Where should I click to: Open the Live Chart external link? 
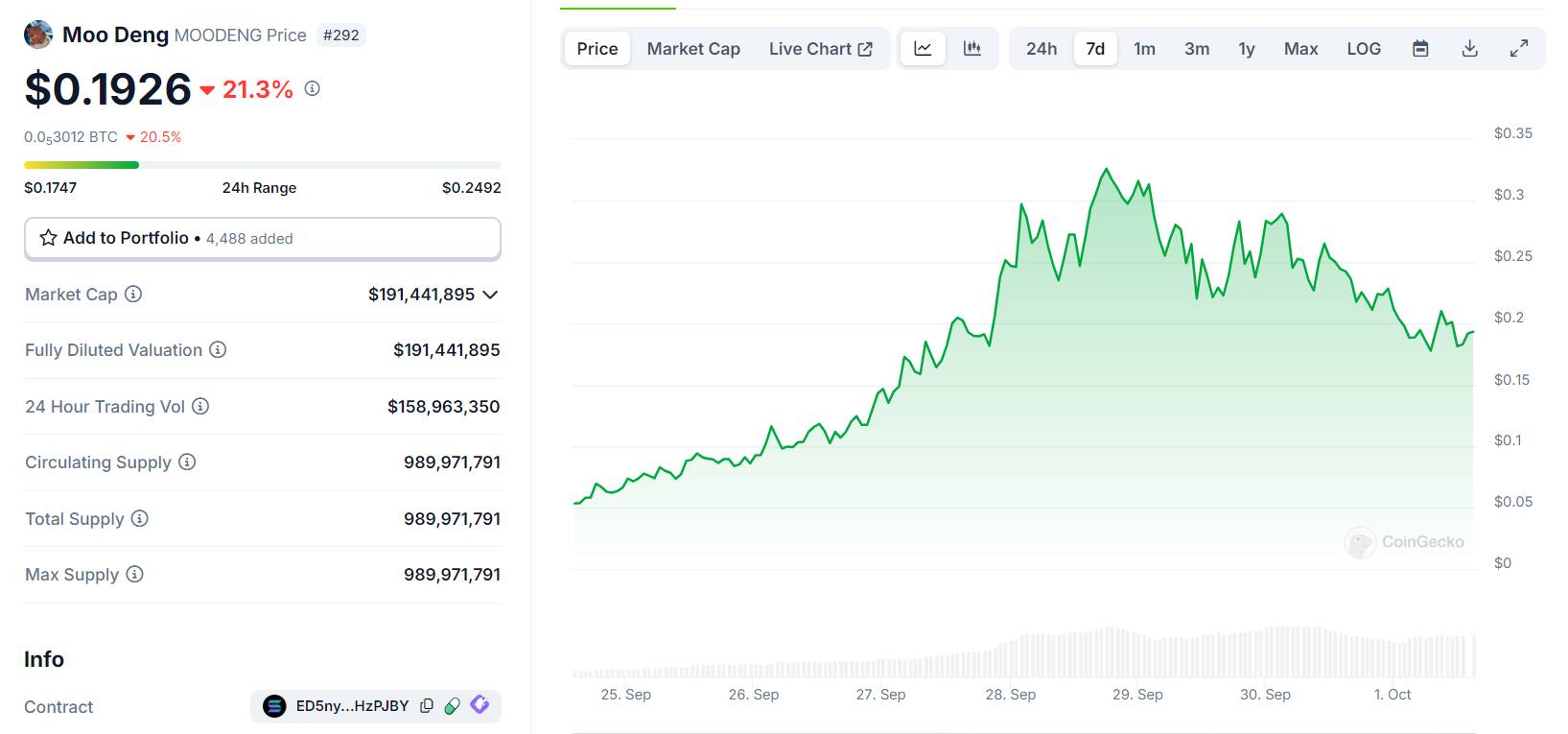pyautogui.click(x=821, y=48)
